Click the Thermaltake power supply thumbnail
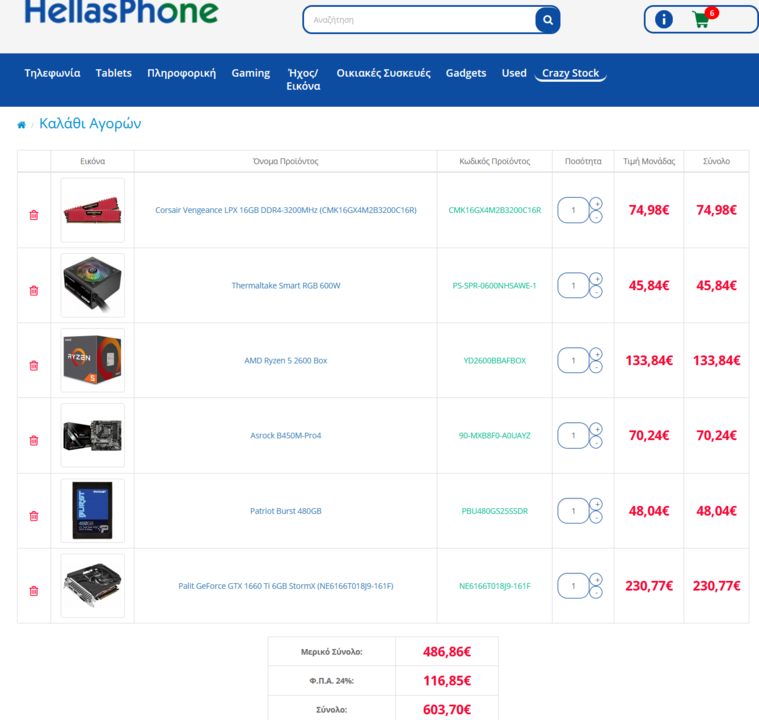 tap(92, 285)
